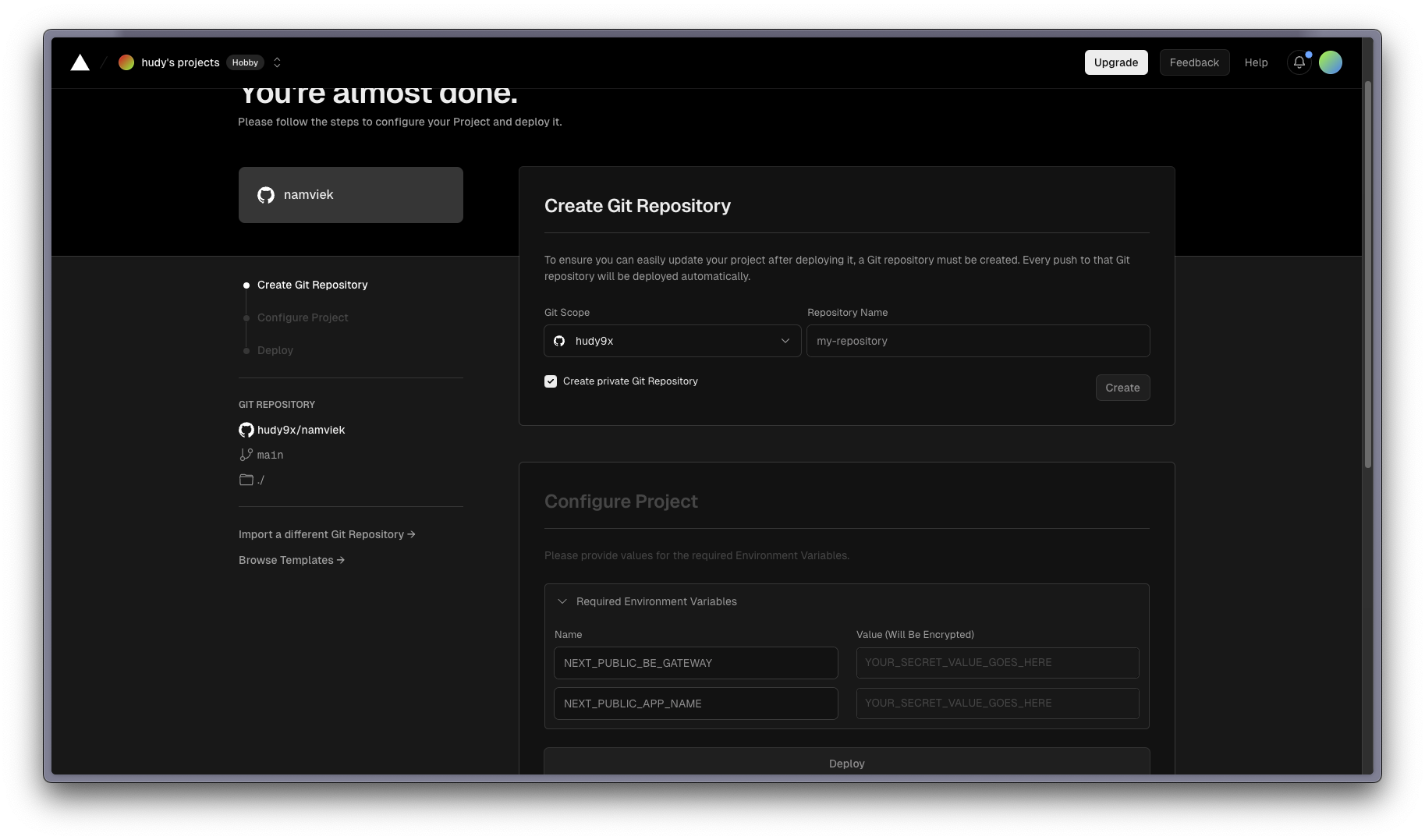Screen dimensions: 1425x840
Task: Click the main branch name
Action: click(271, 455)
